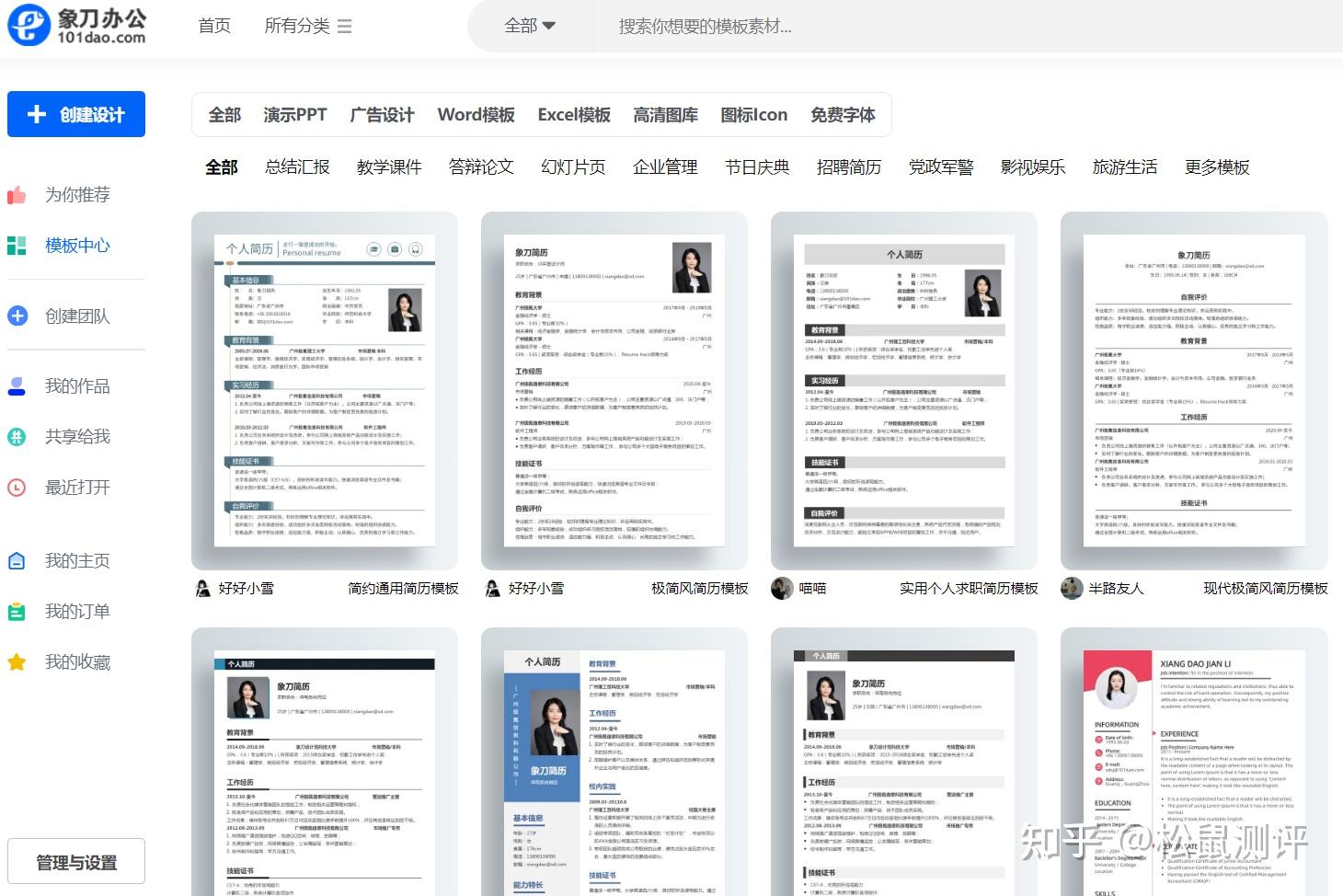The height and width of the screenshot is (896, 1343).
Task: Filter templates by 节日庆典
Action: (757, 167)
